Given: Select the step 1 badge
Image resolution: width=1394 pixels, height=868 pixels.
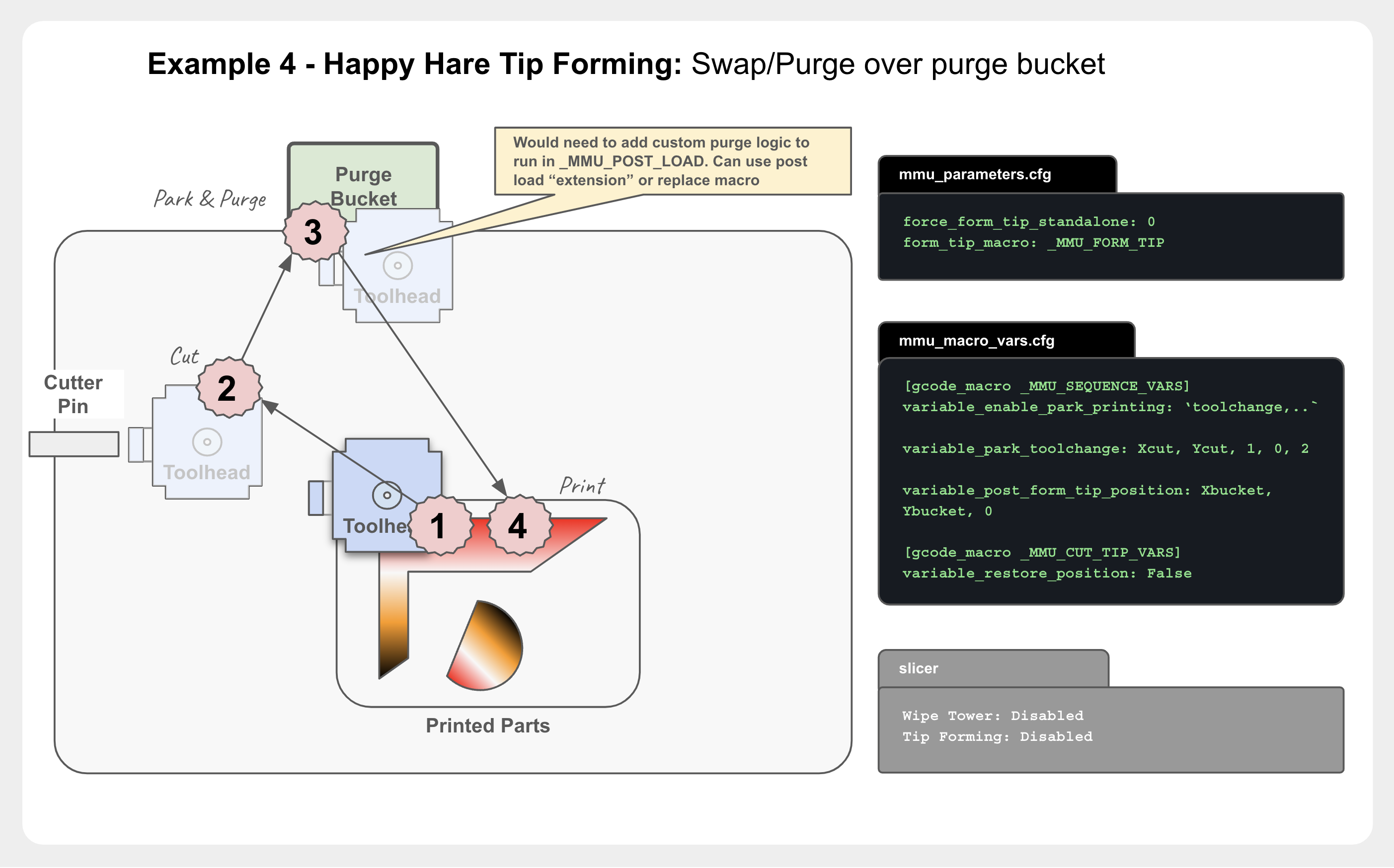Looking at the screenshot, I should (x=440, y=525).
